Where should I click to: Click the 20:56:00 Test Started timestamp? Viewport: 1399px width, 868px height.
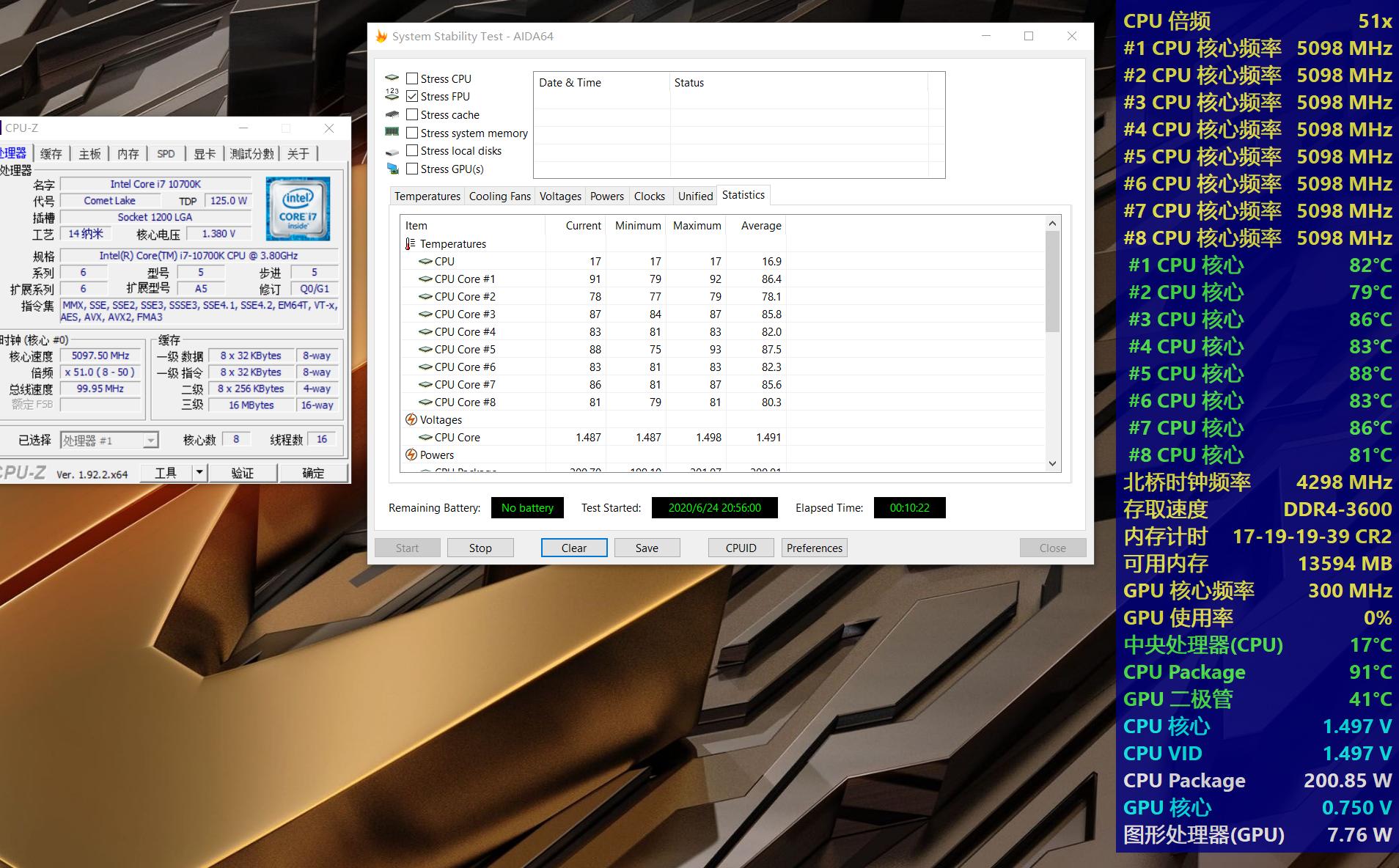(714, 507)
